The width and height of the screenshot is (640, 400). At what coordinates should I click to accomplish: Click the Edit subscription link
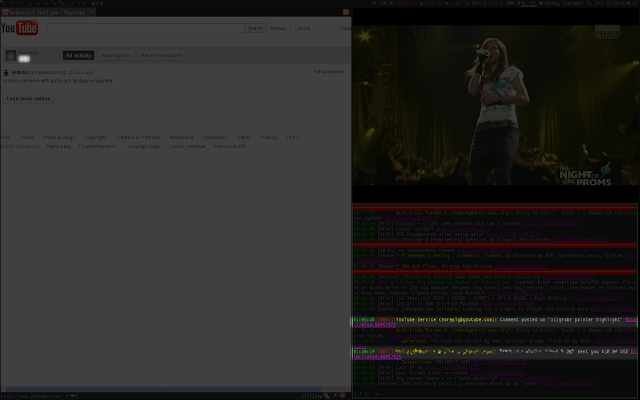329,72
